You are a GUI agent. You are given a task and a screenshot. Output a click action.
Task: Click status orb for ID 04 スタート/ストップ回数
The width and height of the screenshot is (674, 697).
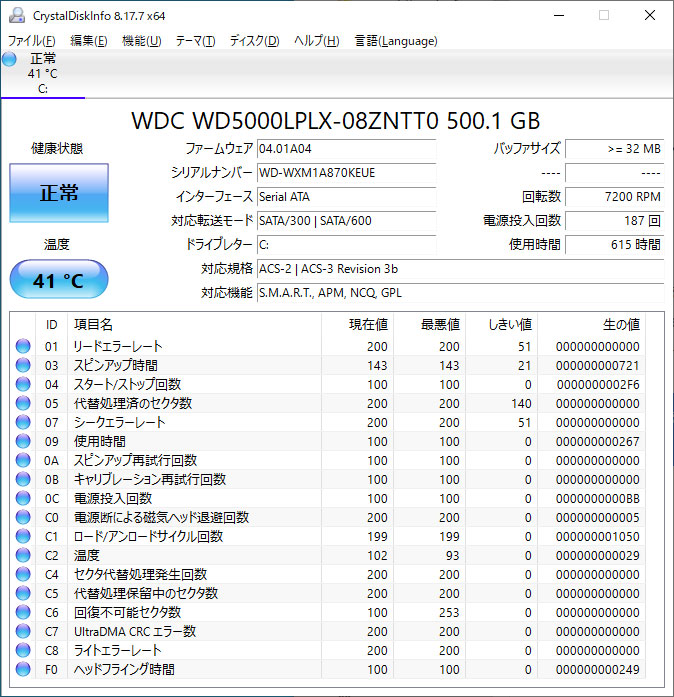[23, 384]
